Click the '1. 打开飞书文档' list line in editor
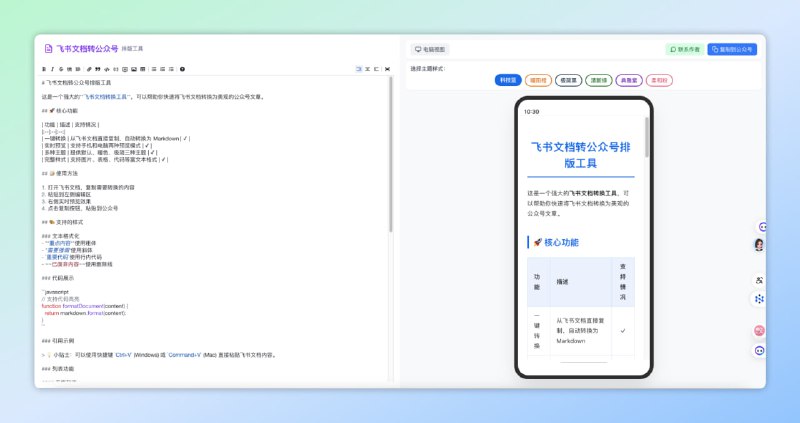Screen dimensions: 800x423 (x=88, y=187)
